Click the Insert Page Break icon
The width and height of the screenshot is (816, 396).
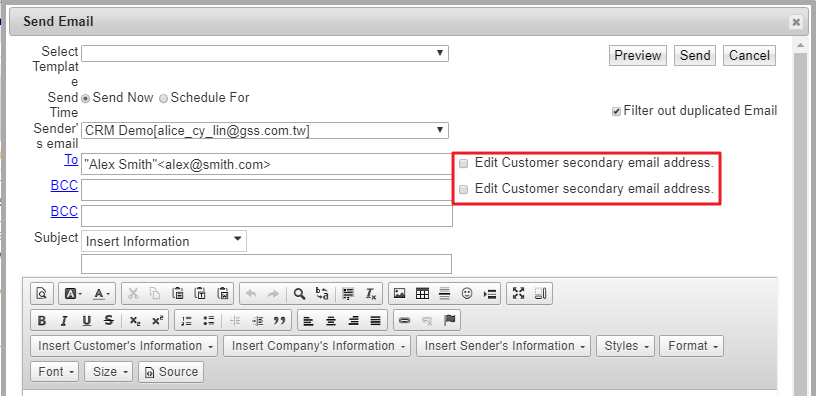[489, 294]
